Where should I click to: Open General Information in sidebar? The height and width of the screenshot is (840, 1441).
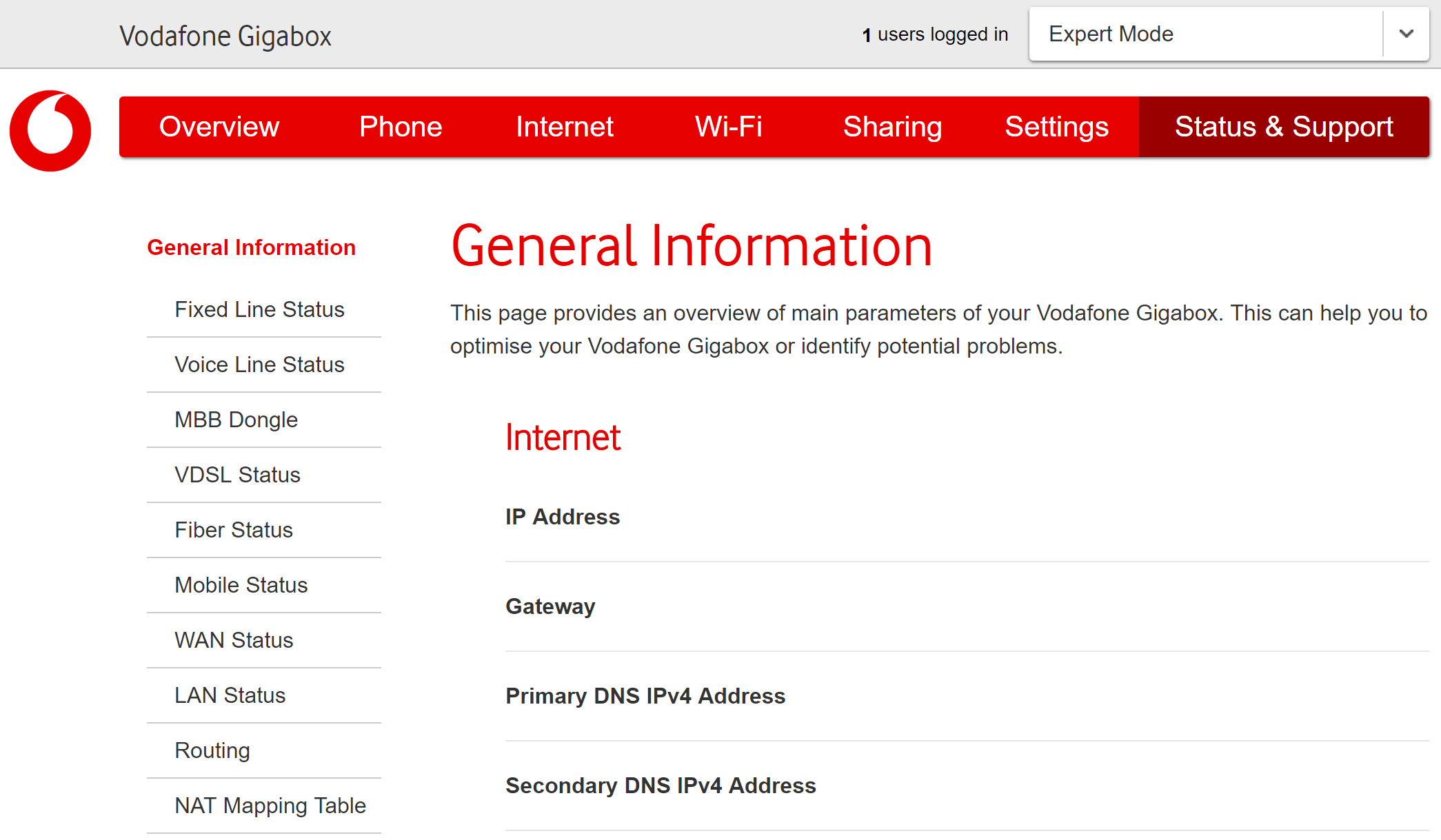[252, 247]
